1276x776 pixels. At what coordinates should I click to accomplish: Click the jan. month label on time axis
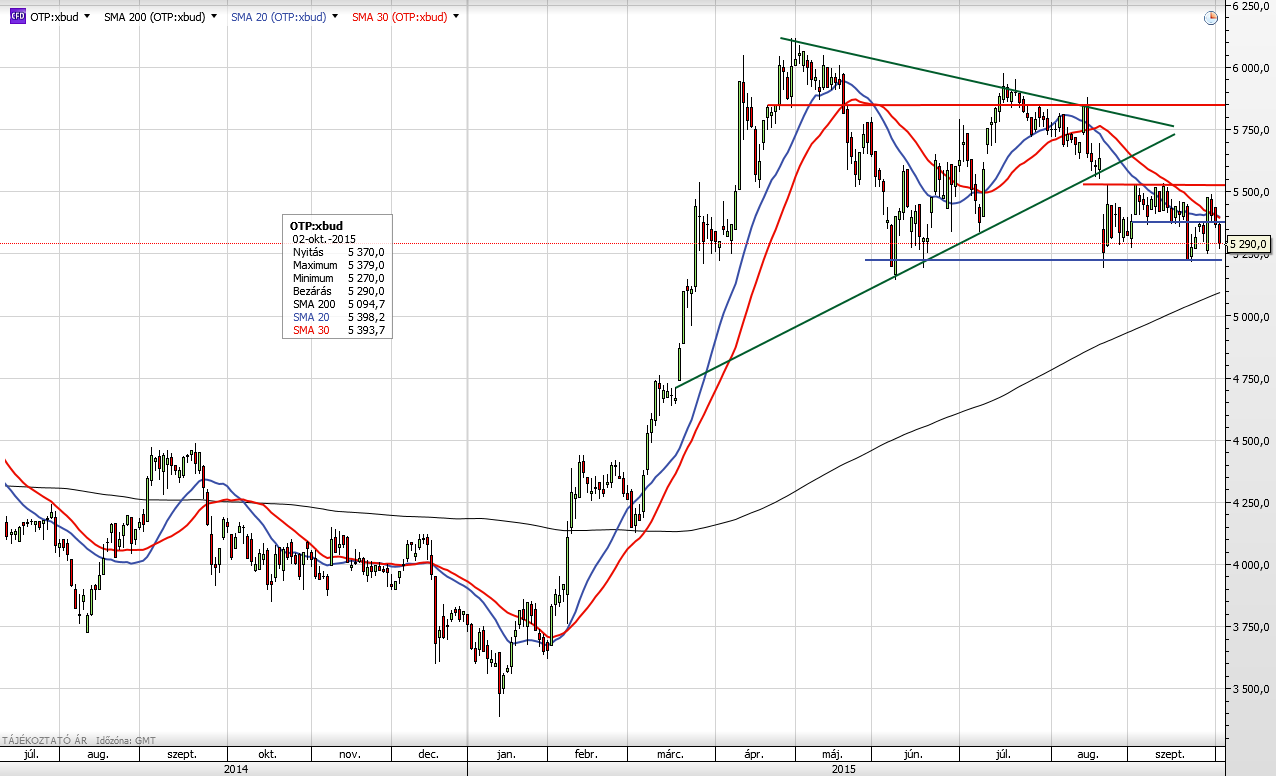click(509, 754)
